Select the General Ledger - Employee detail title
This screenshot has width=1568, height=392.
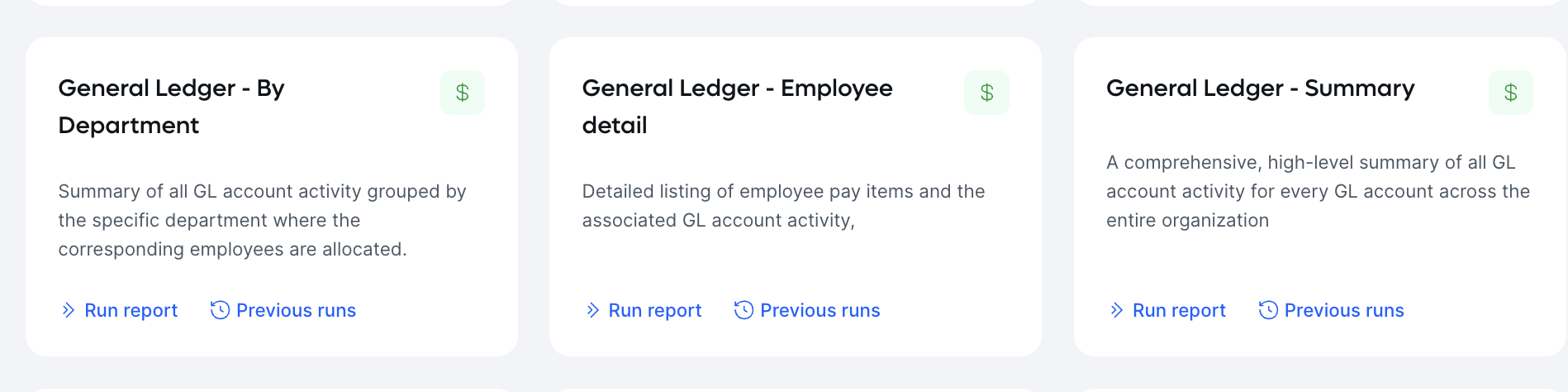[x=737, y=107]
